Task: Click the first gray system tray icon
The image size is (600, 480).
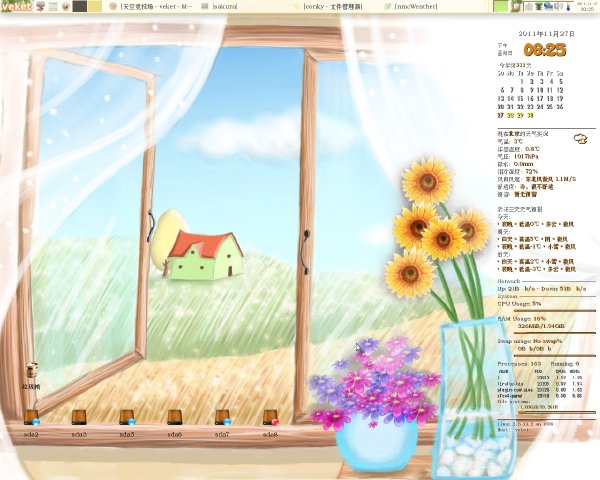Action: (529, 7)
